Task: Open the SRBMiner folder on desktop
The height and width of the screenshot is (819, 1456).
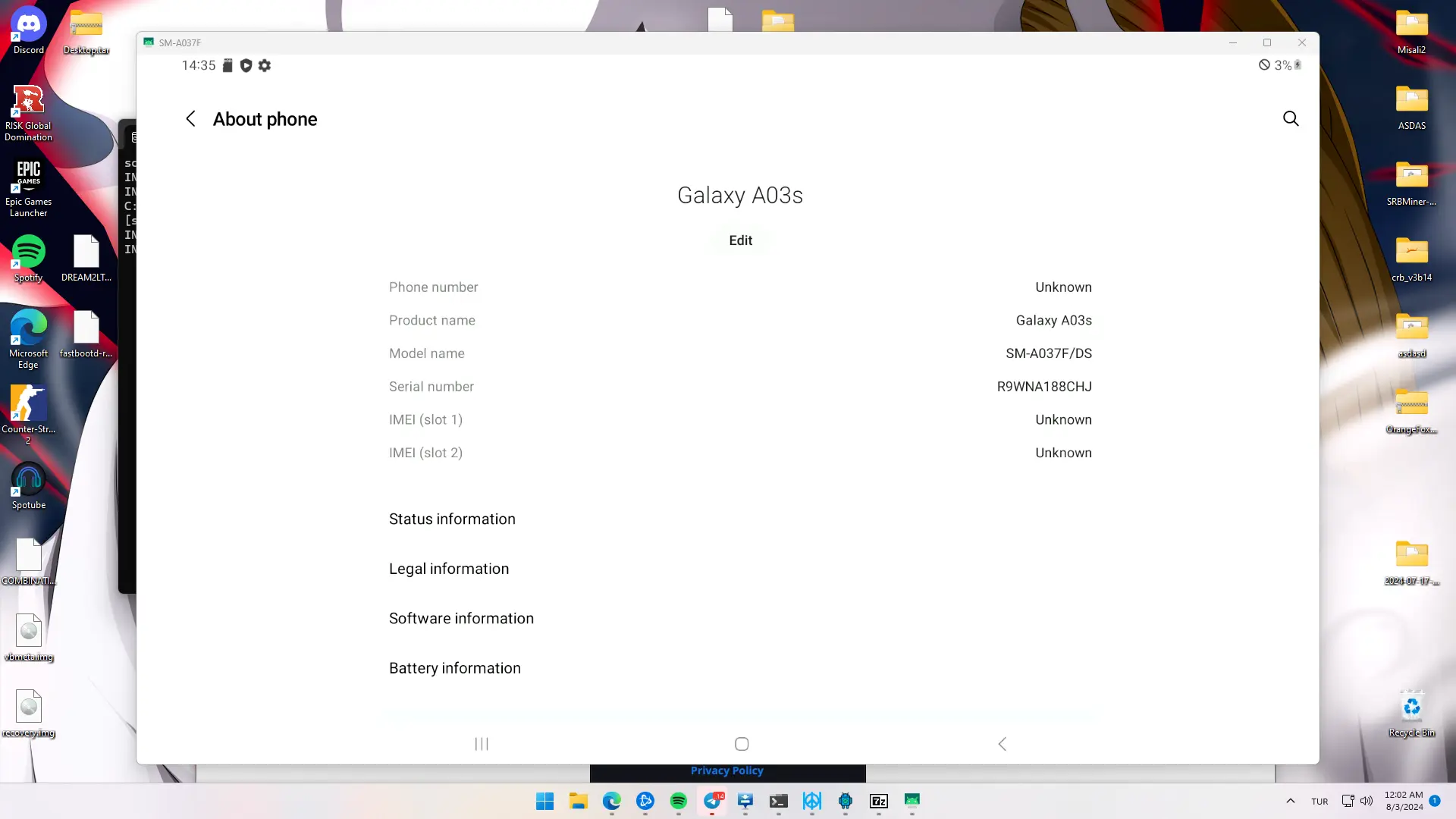Action: tap(1412, 183)
